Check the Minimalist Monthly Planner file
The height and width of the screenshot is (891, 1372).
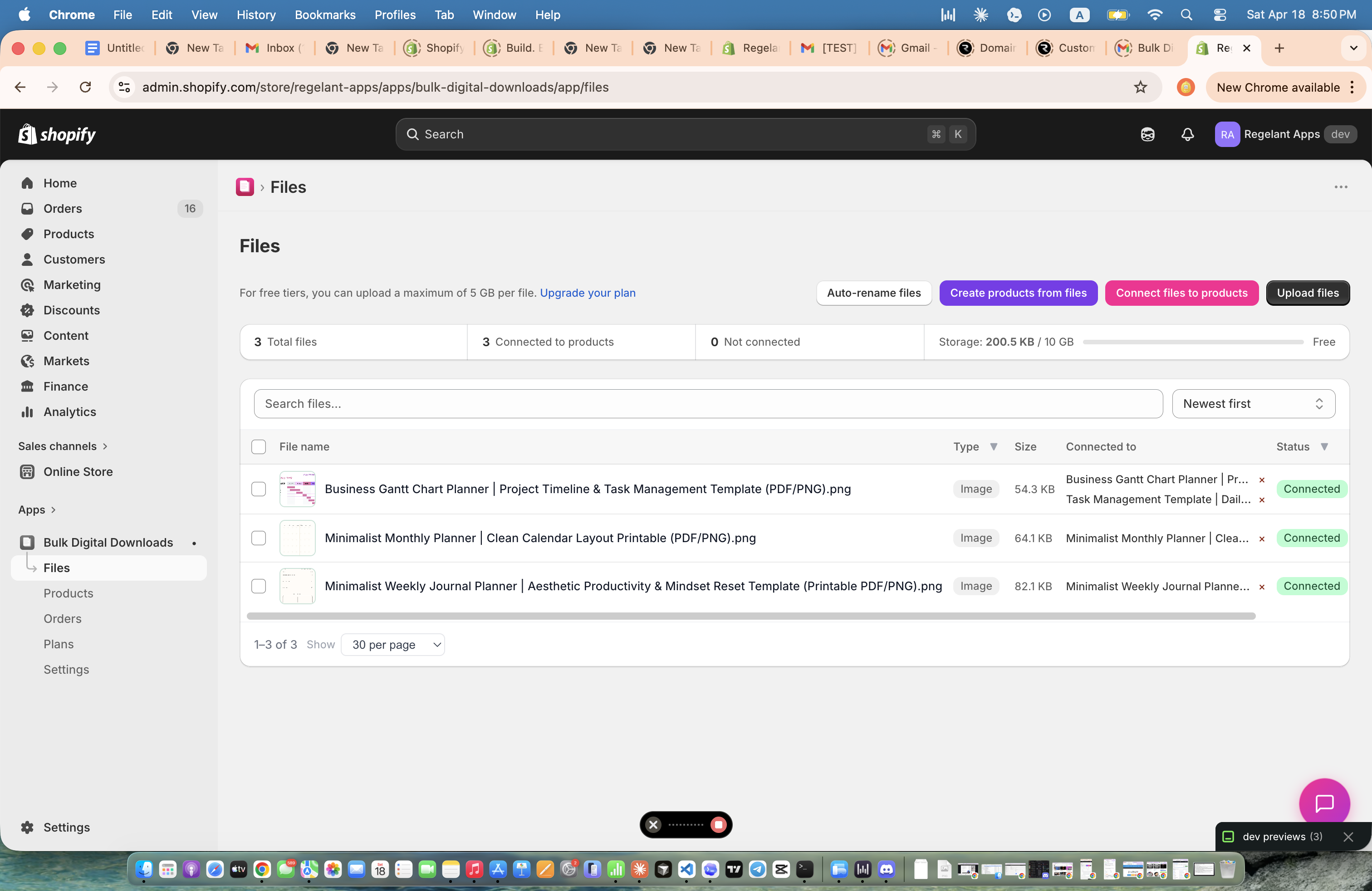(259, 538)
